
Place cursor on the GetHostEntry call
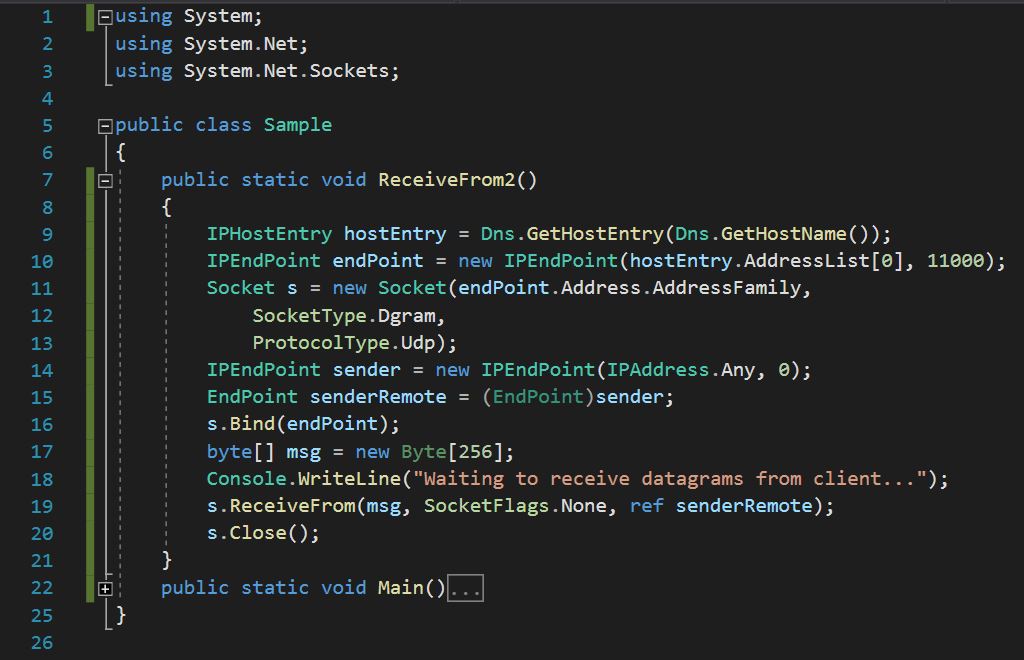coord(594,234)
